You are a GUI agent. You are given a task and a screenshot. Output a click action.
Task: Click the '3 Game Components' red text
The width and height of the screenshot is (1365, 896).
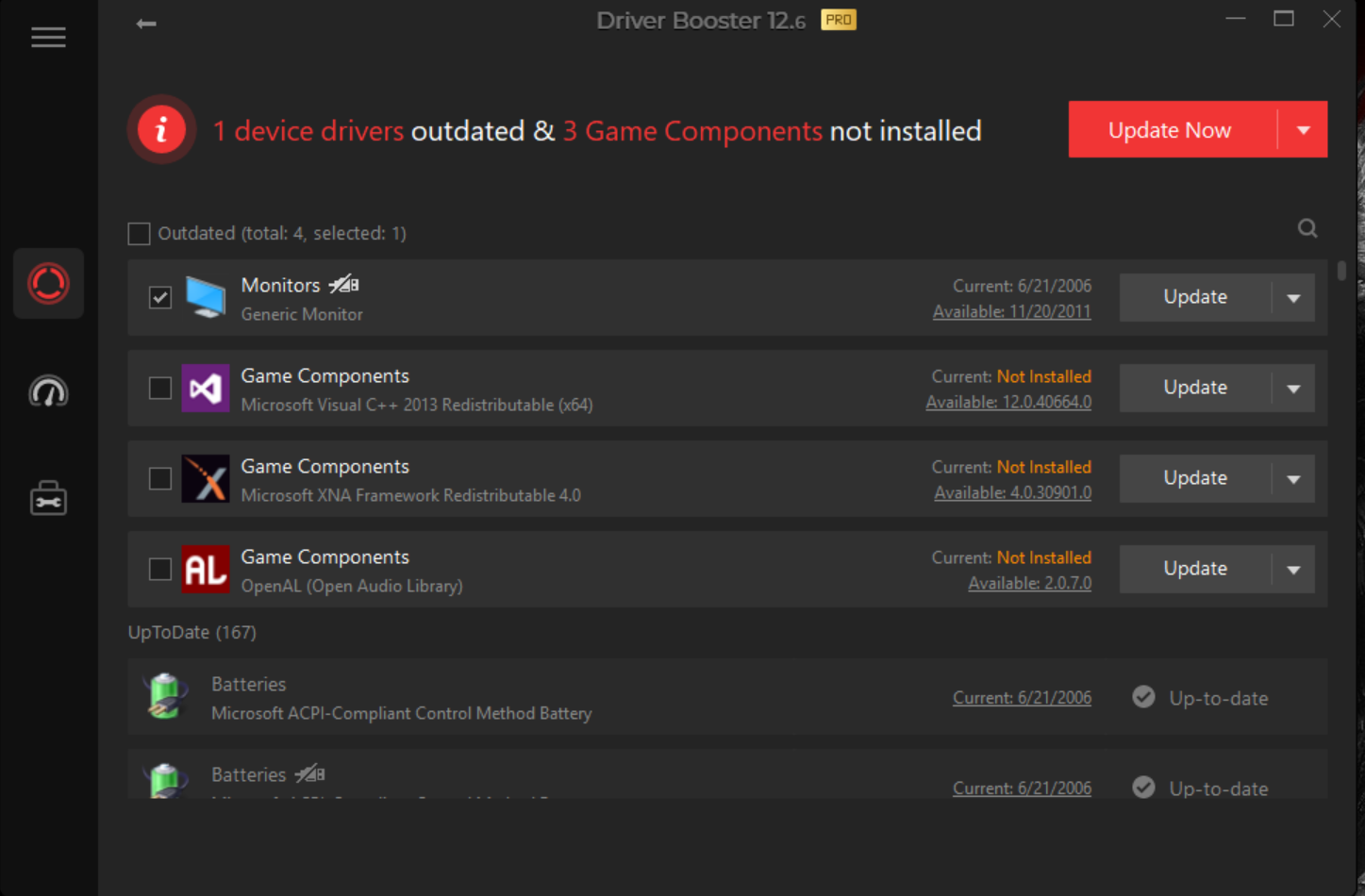692,130
